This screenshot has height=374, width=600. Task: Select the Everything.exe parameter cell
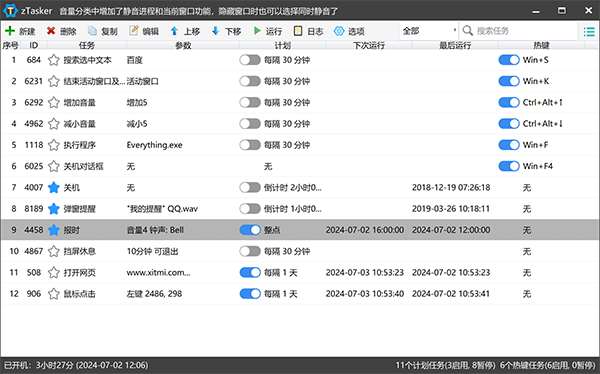click(x=155, y=145)
